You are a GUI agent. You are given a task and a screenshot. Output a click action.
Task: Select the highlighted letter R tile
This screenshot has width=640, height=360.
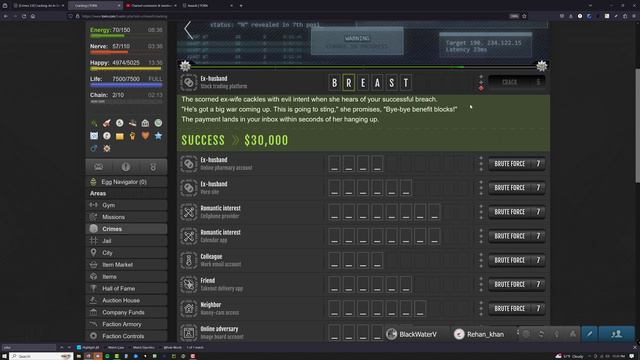tap(349, 83)
